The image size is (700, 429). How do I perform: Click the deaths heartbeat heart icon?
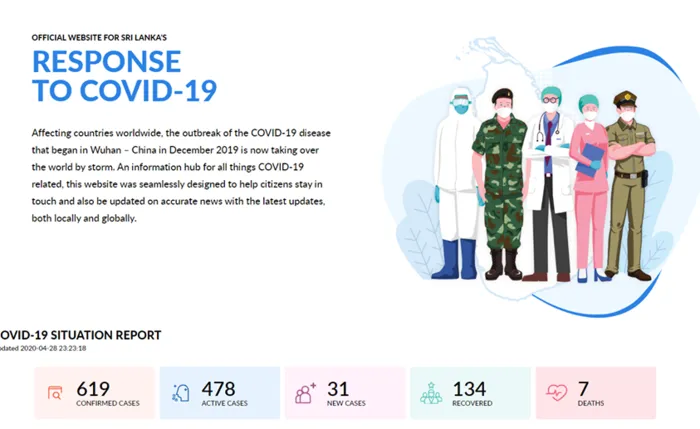[x=557, y=393]
